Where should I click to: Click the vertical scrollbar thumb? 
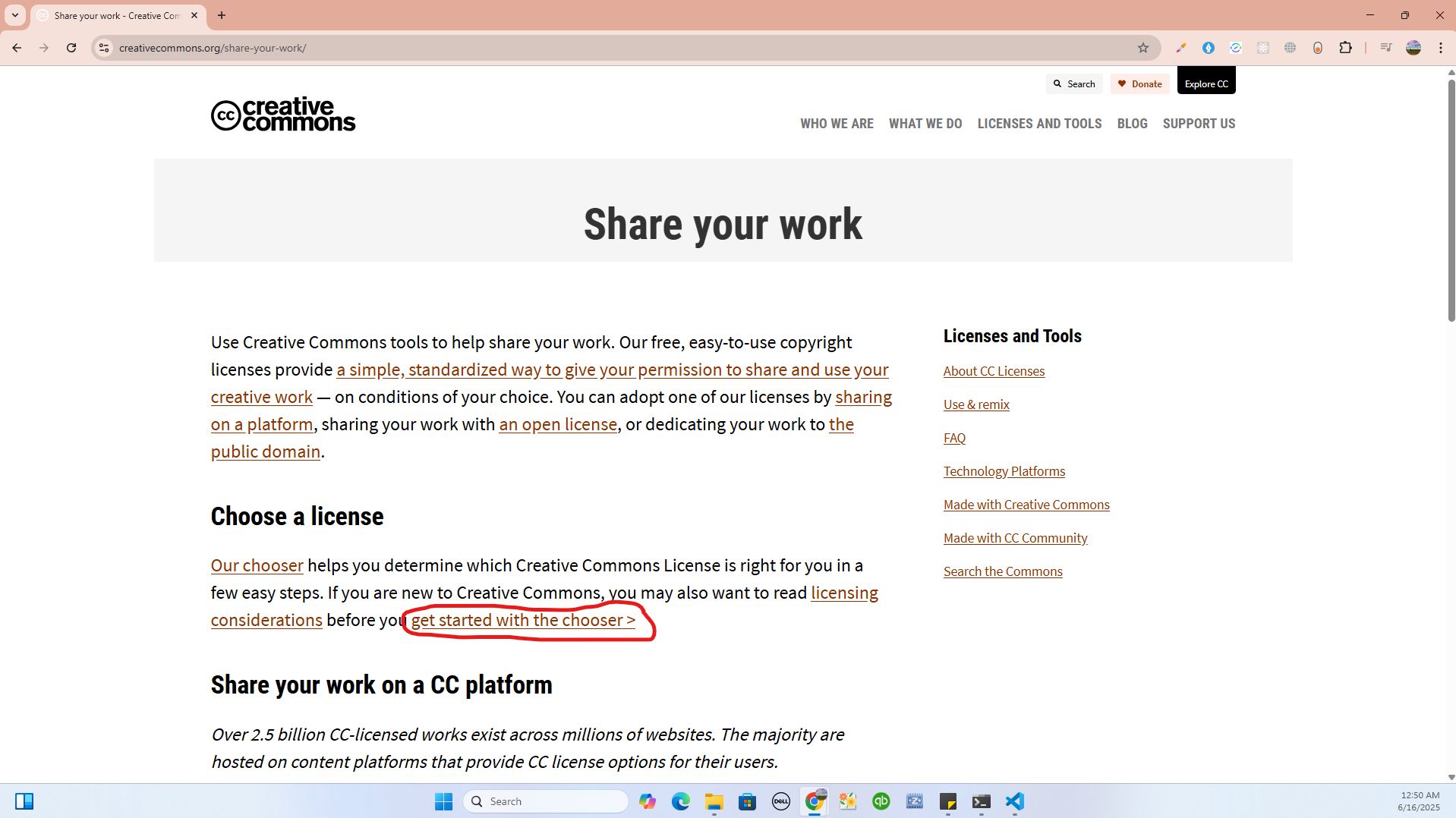point(1451,201)
